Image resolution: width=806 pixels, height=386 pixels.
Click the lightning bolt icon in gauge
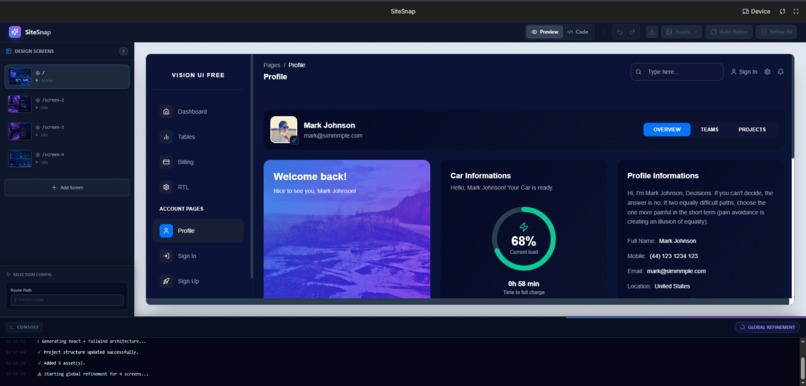tap(524, 227)
